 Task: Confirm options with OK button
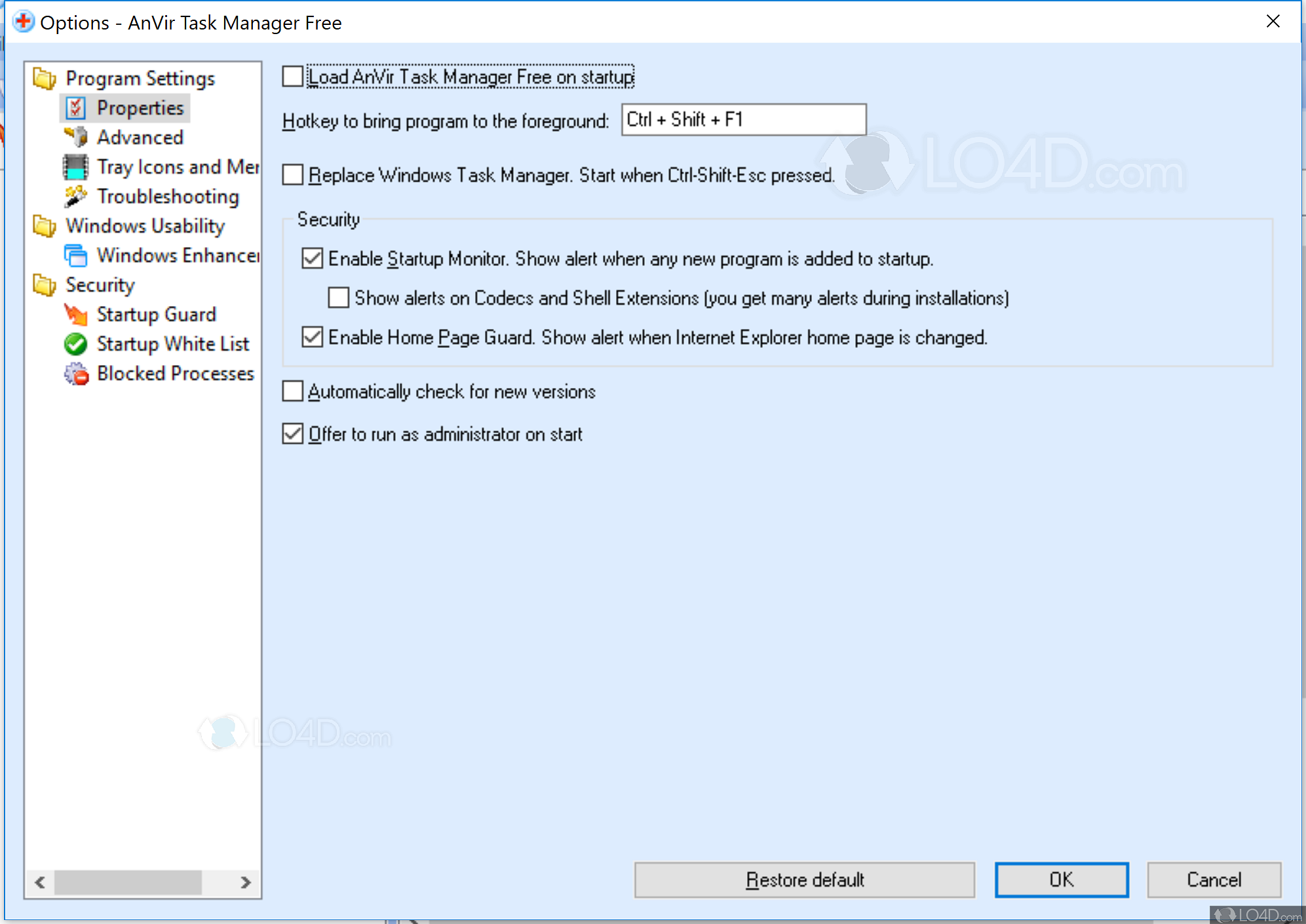[x=1062, y=879]
